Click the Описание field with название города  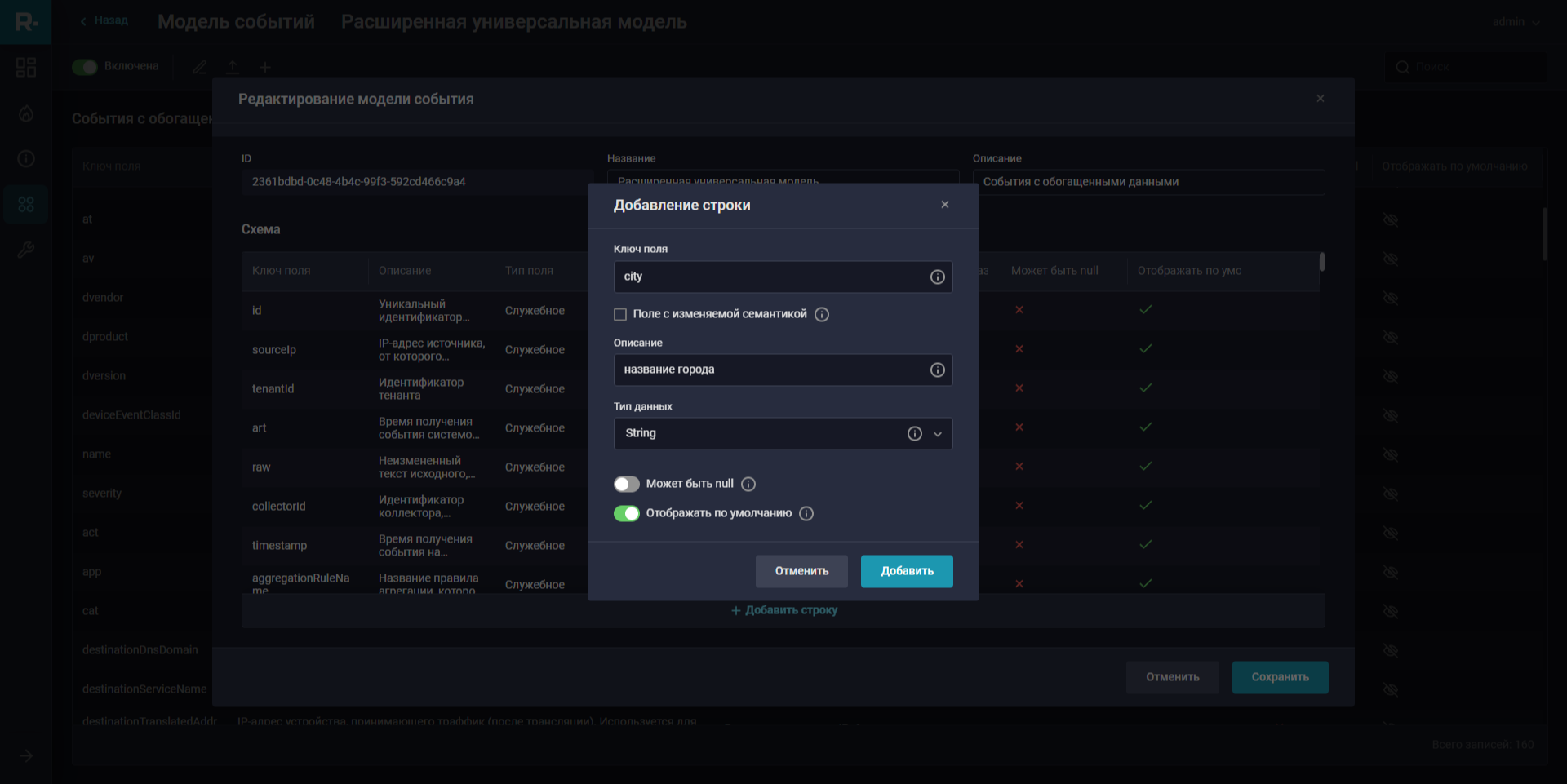click(767, 370)
